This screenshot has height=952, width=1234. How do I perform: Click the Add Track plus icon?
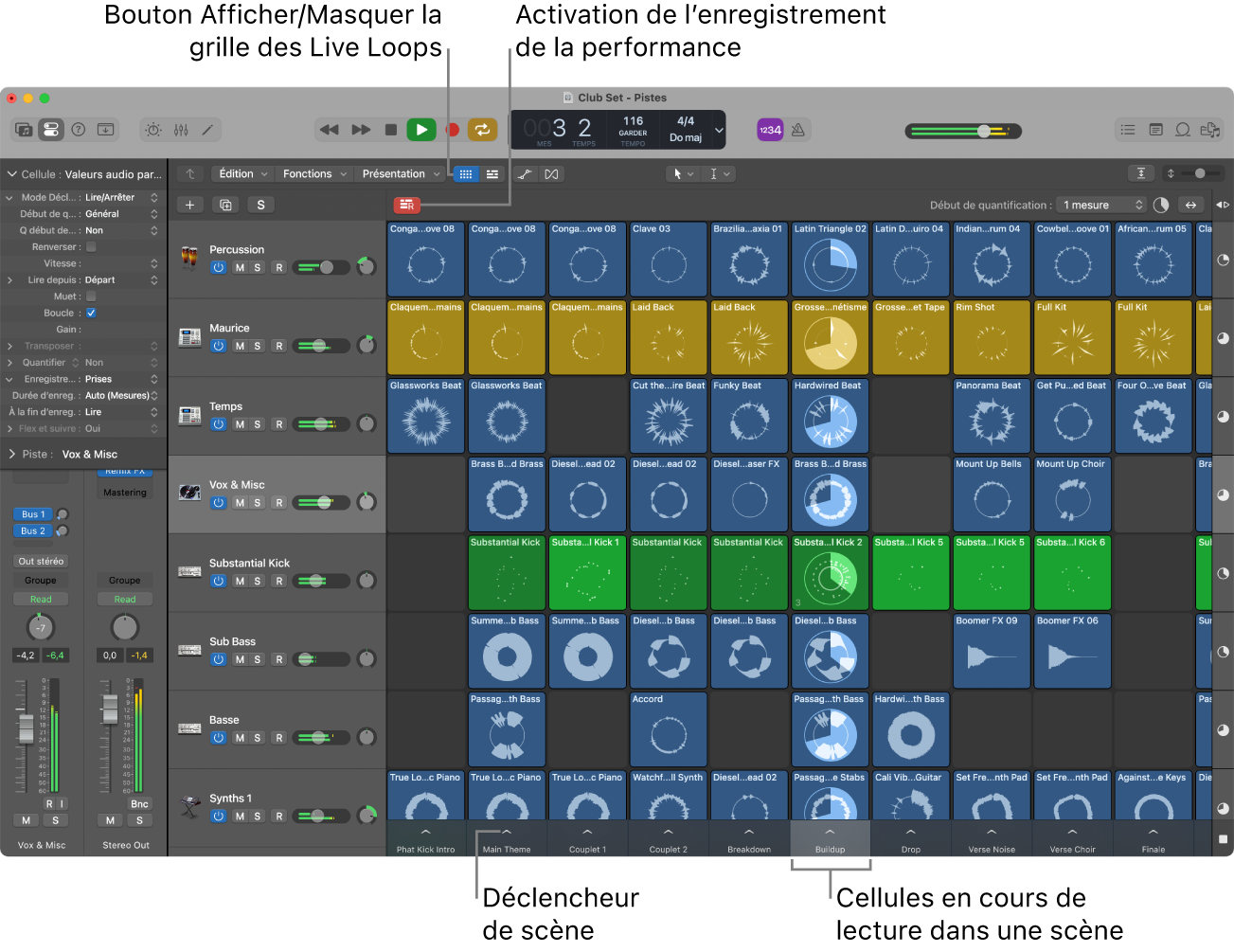pyautogui.click(x=192, y=205)
